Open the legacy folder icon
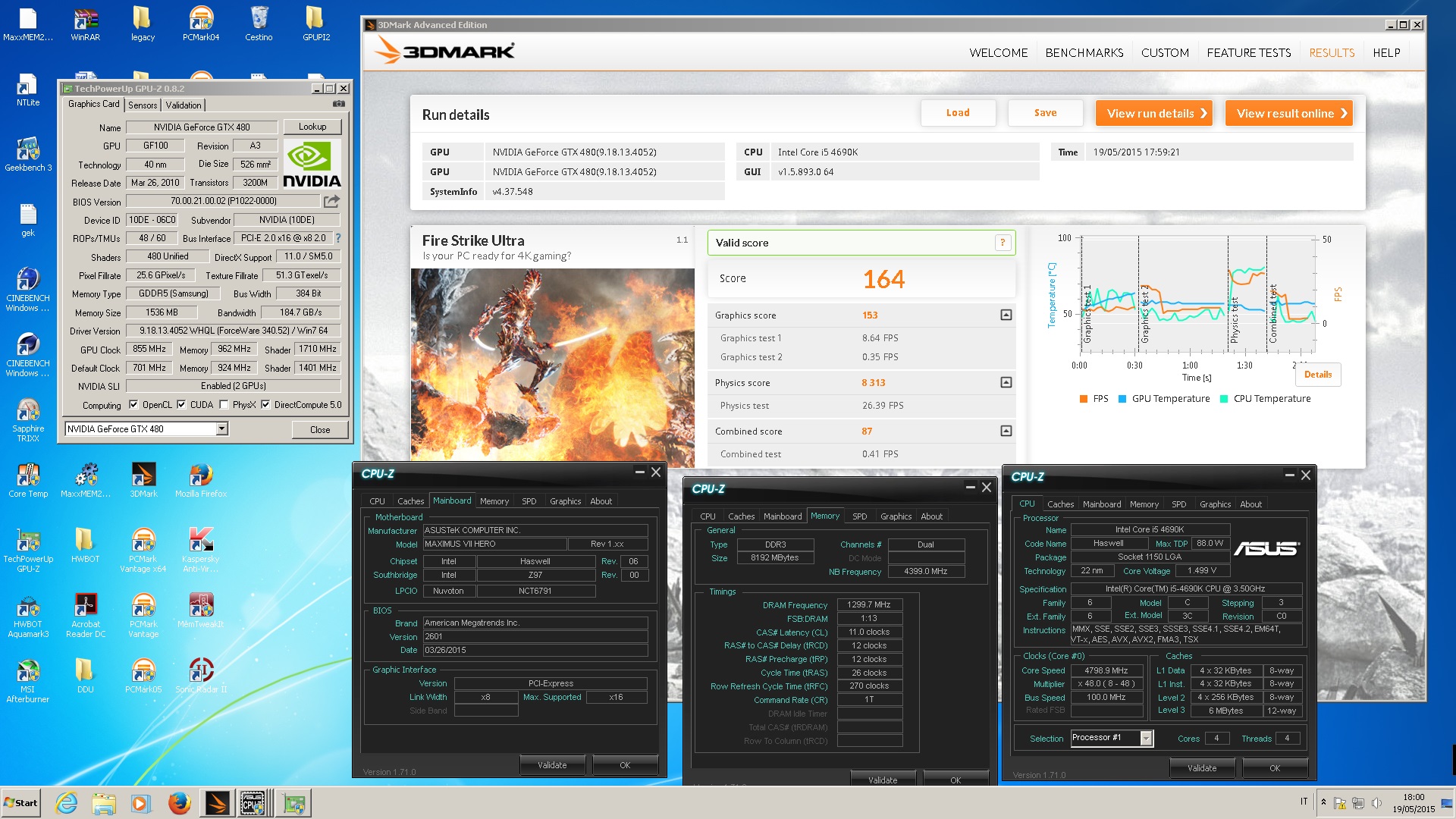This screenshot has width=1456, height=819. 143,23
